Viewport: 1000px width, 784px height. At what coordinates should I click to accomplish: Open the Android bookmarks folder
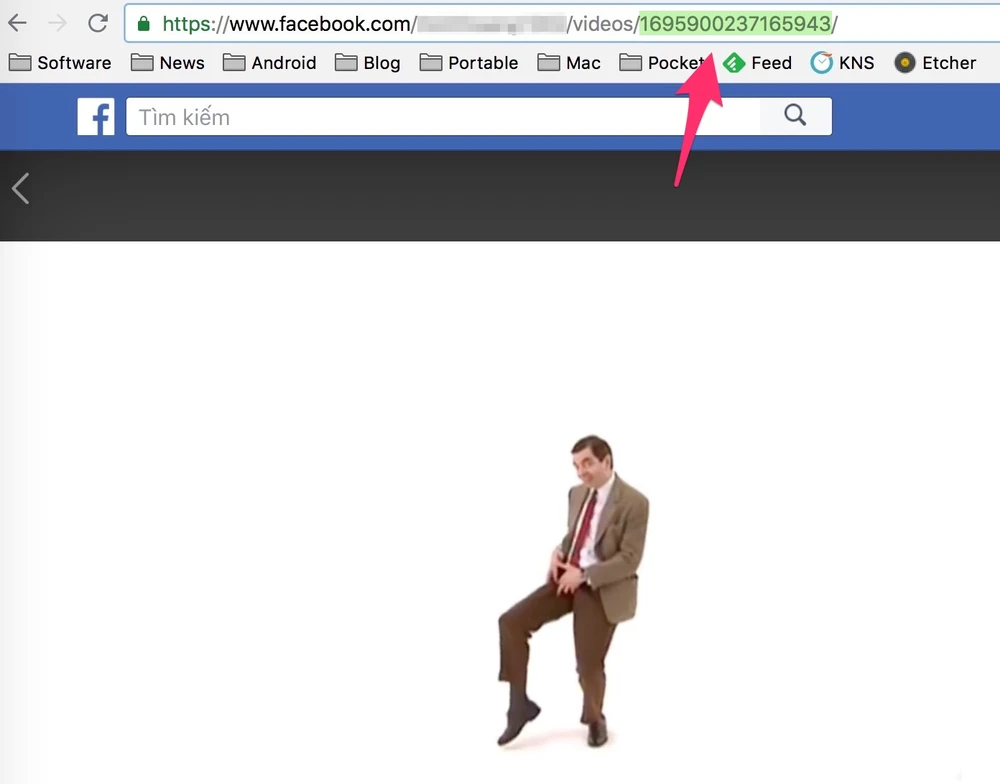click(x=269, y=63)
